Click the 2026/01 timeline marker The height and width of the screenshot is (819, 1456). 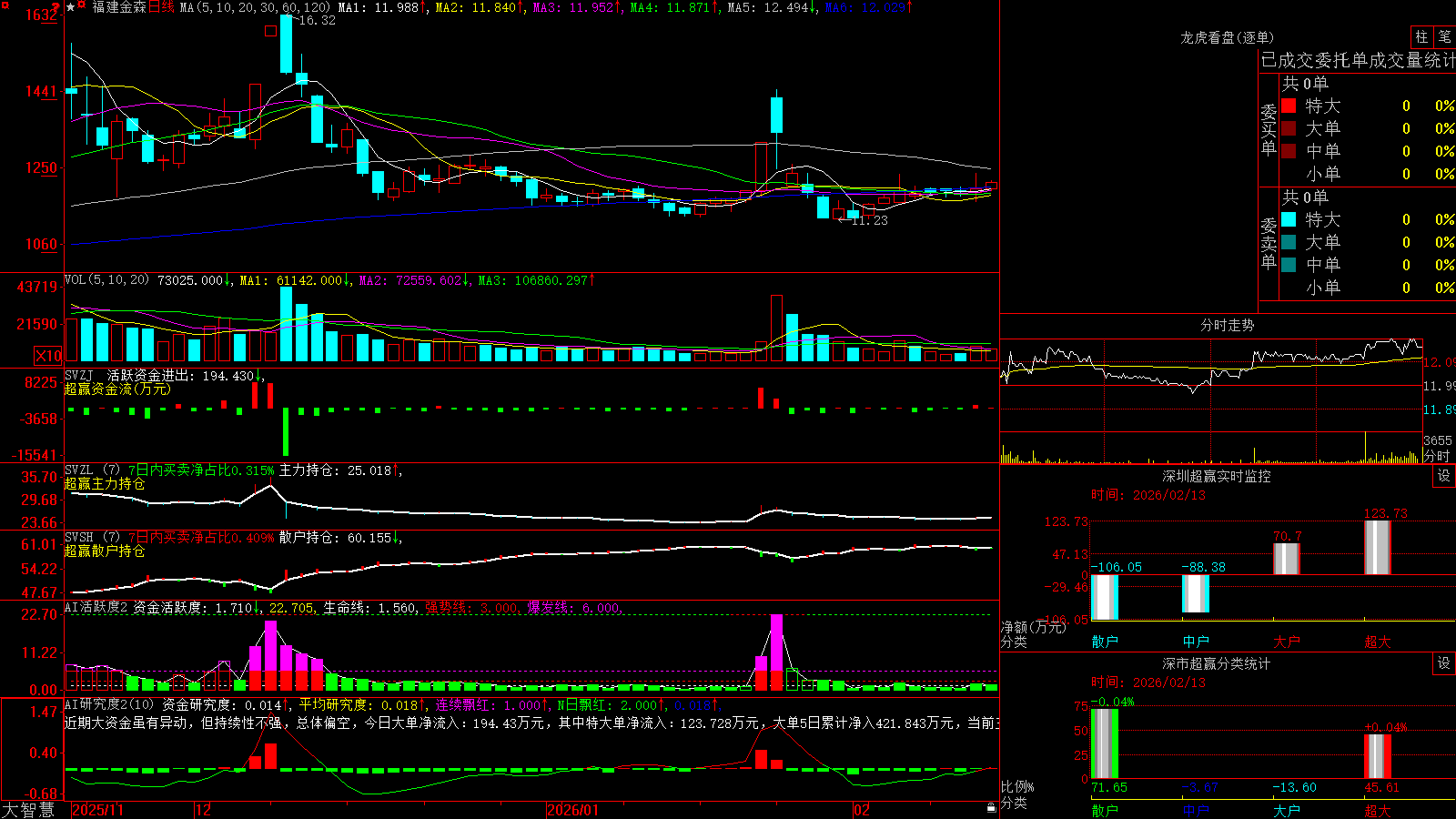(x=572, y=810)
